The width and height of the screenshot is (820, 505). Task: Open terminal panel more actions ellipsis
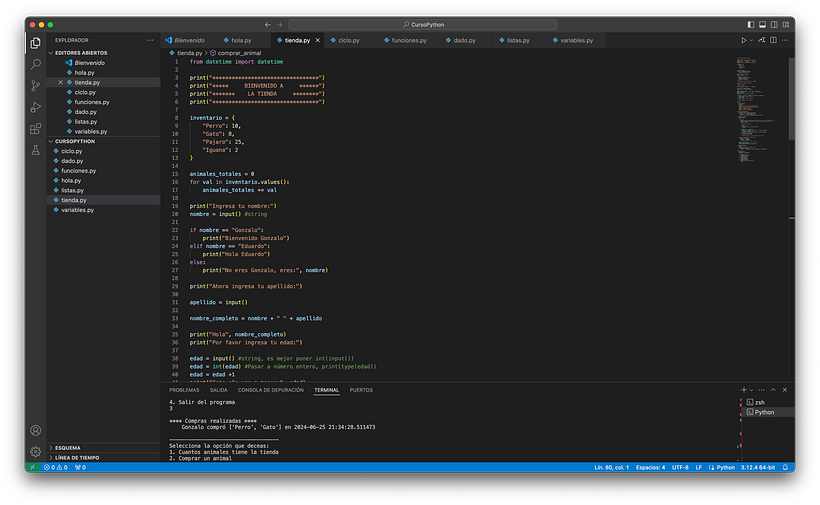[x=762, y=390]
